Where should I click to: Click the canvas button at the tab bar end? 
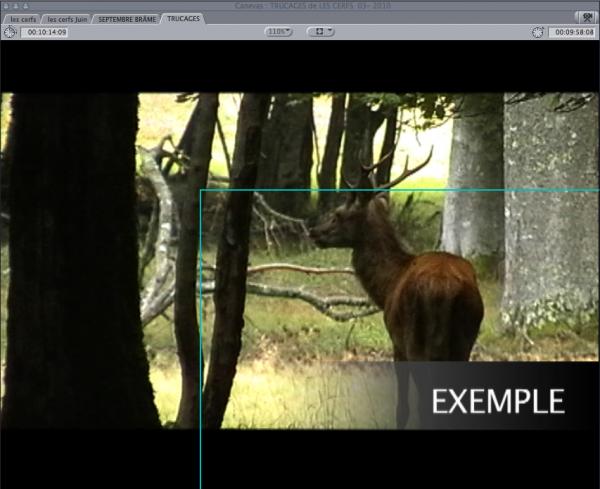pos(586,18)
